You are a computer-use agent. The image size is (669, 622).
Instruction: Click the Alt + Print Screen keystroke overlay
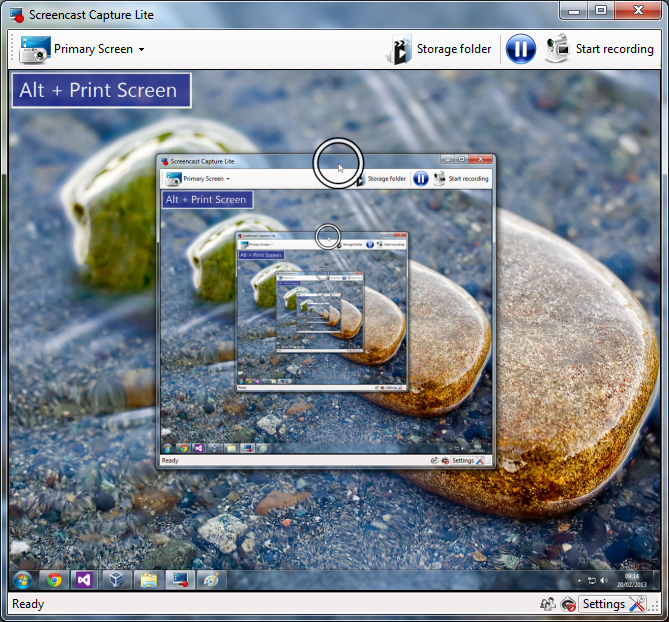point(101,90)
